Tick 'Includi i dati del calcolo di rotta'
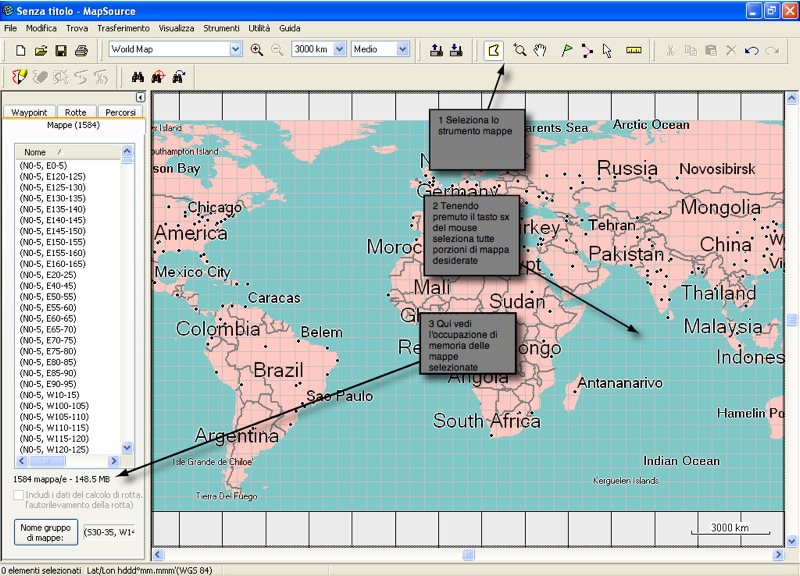Screen dimensions: 800x576 click(18, 495)
